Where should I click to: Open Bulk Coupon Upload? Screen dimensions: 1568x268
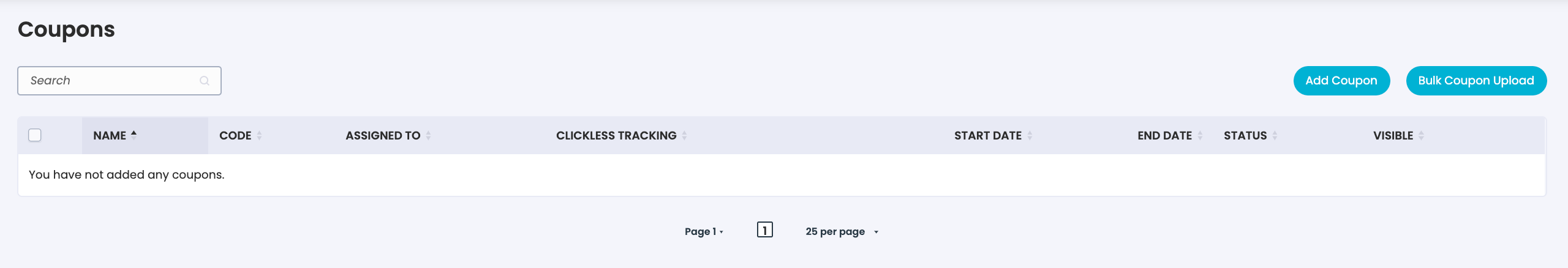pos(1476,81)
